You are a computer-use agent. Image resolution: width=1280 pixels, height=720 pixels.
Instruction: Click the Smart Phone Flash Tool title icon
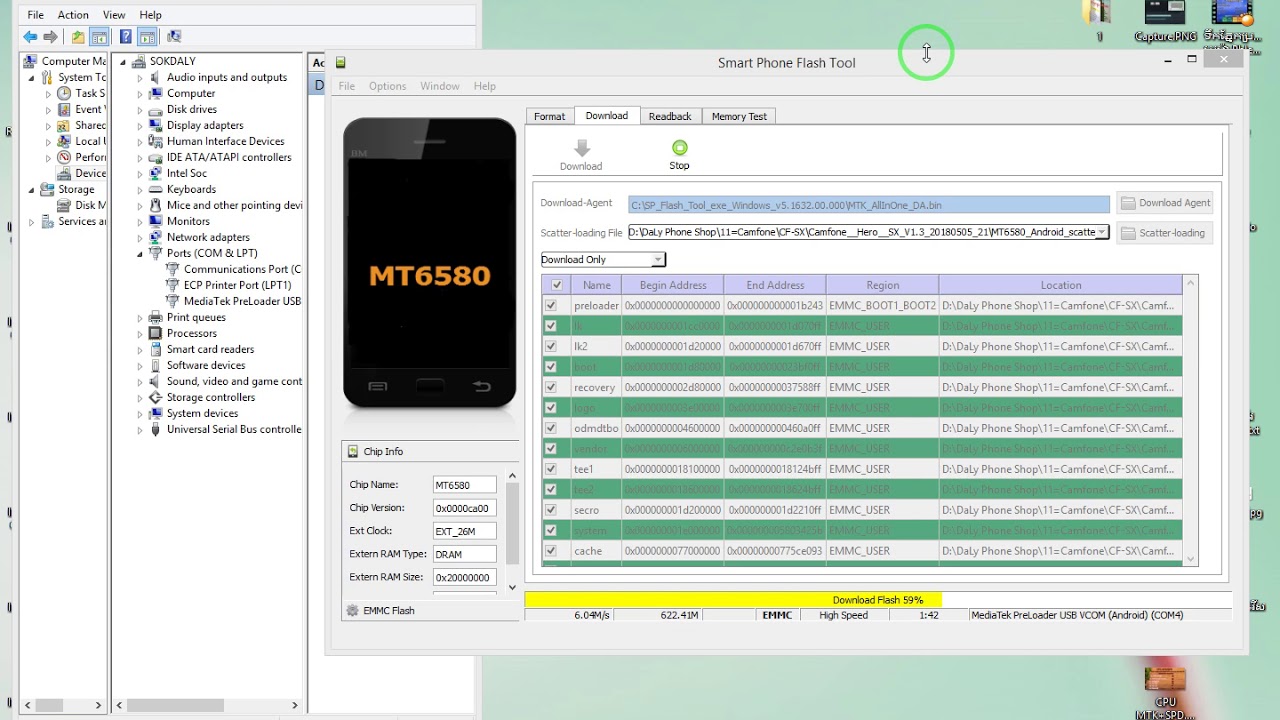(341, 62)
